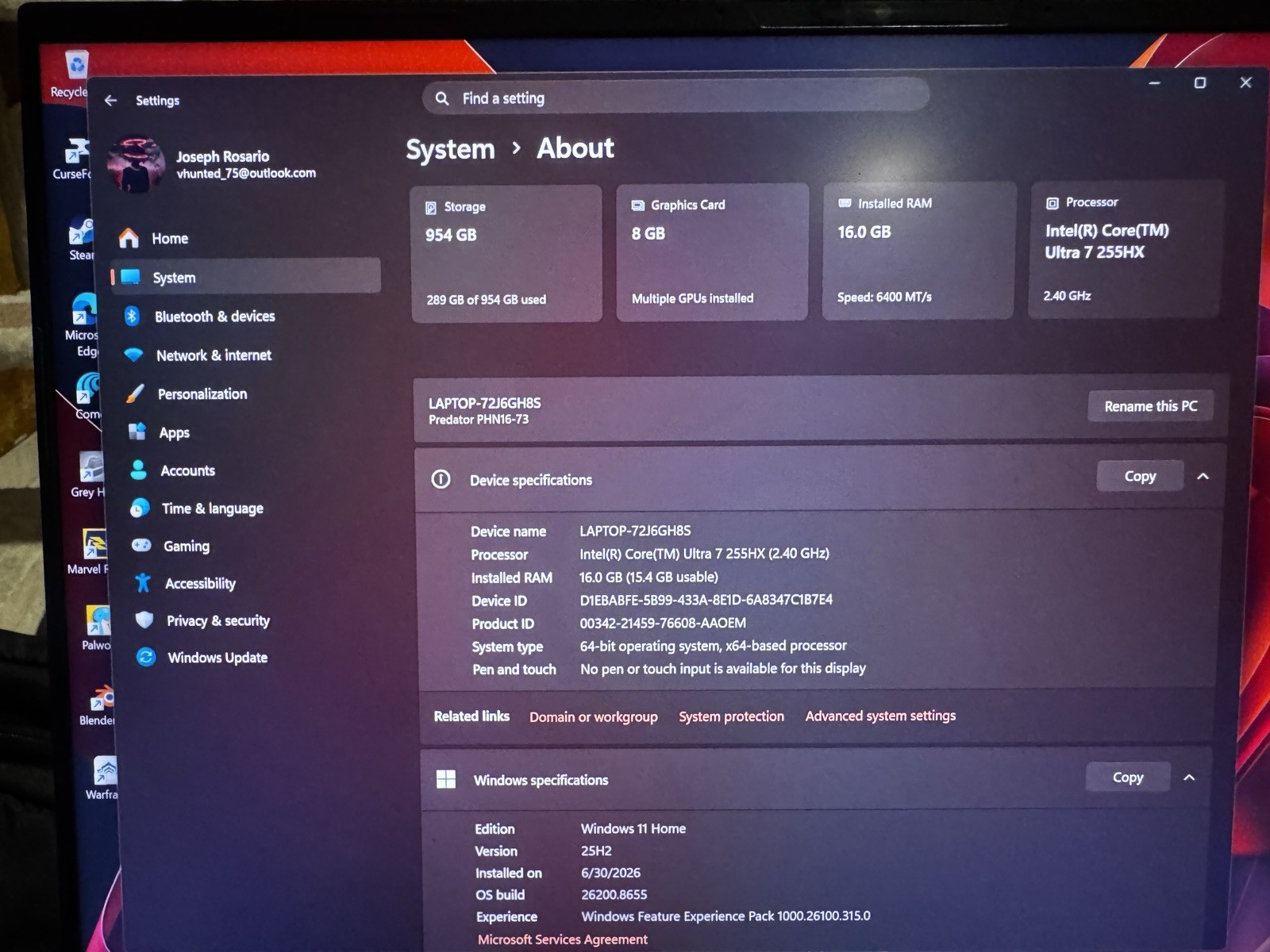Select the Installed on date 6/30/2026
Viewport: 1270px width, 952px height.
pyautogui.click(x=610, y=873)
